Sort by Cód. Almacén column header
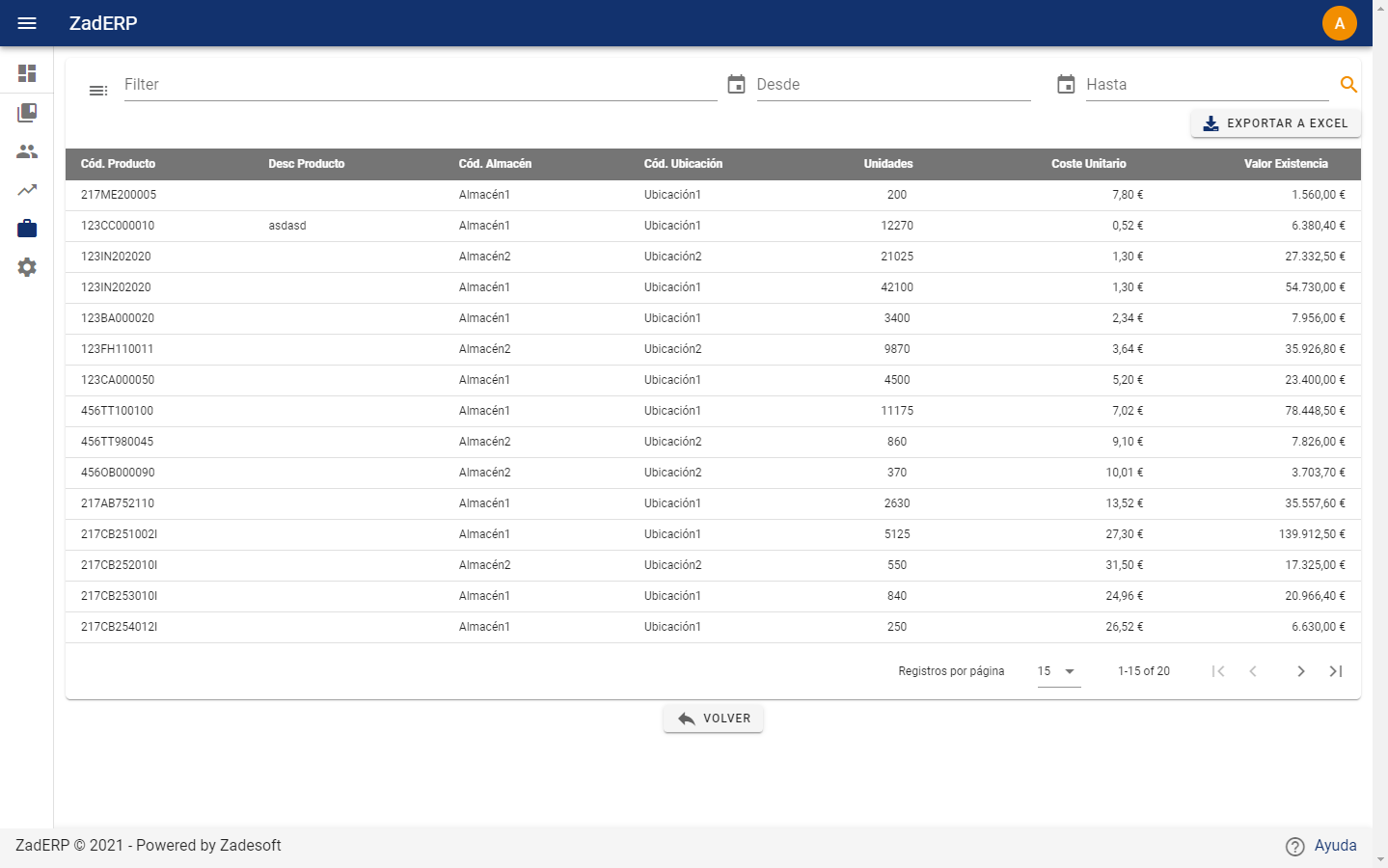1388x868 pixels. tap(495, 164)
